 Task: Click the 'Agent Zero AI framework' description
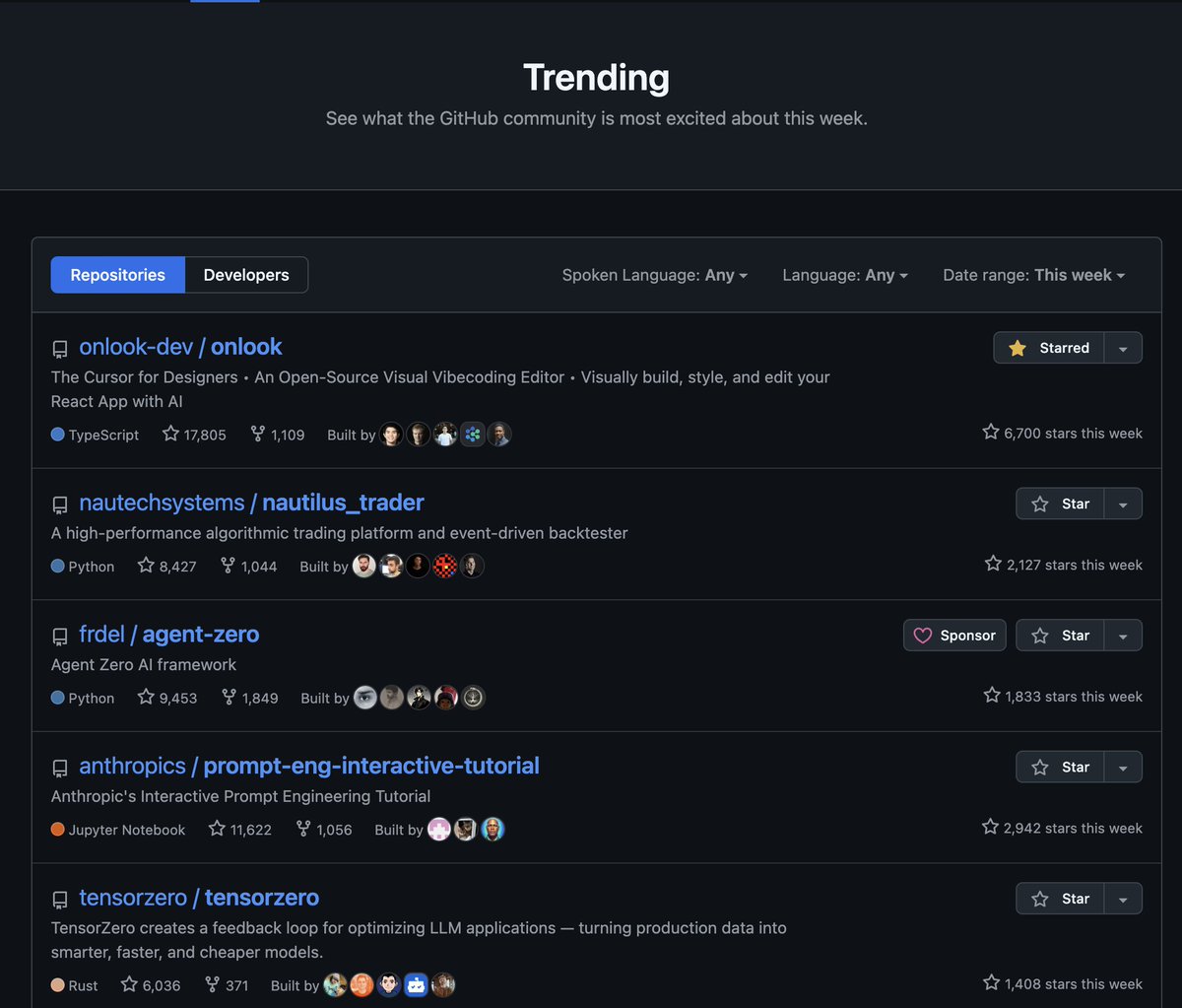(x=144, y=665)
